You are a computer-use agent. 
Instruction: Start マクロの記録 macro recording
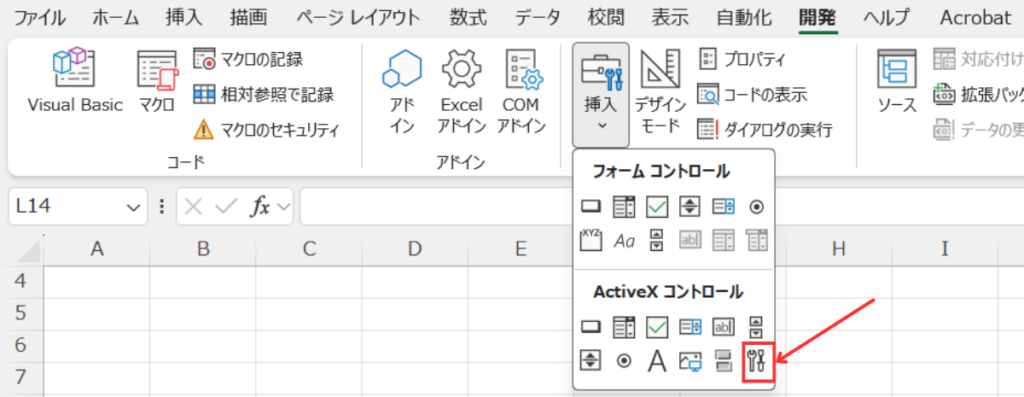pyautogui.click(x=249, y=59)
